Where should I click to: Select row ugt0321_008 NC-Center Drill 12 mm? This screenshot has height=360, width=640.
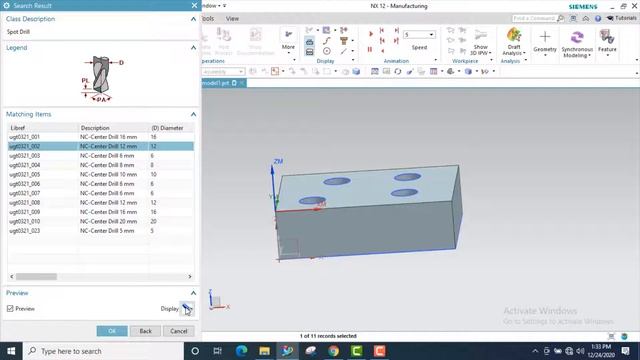pyautogui.click(x=101, y=203)
